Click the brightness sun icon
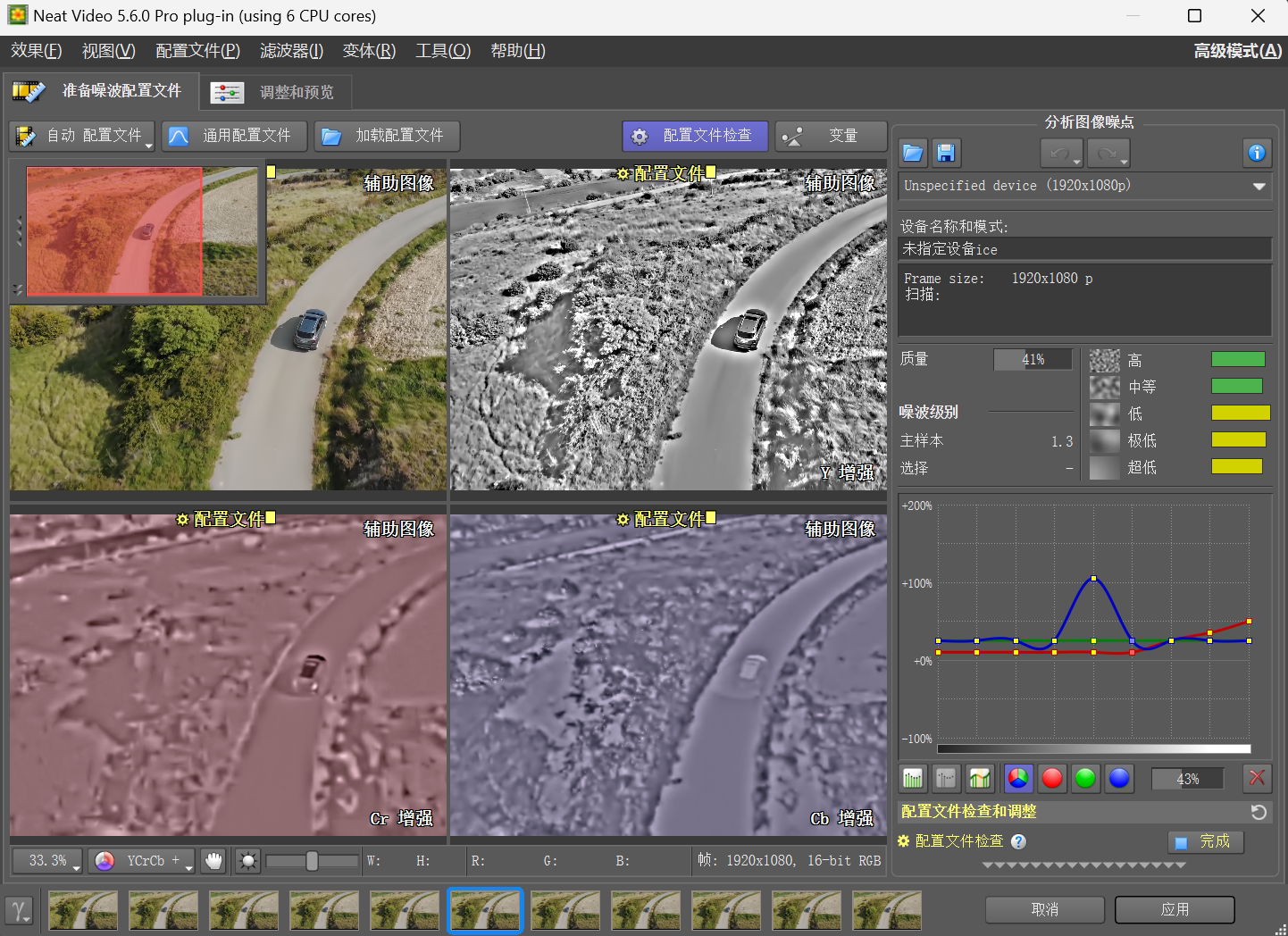This screenshot has width=1288, height=936. click(247, 861)
